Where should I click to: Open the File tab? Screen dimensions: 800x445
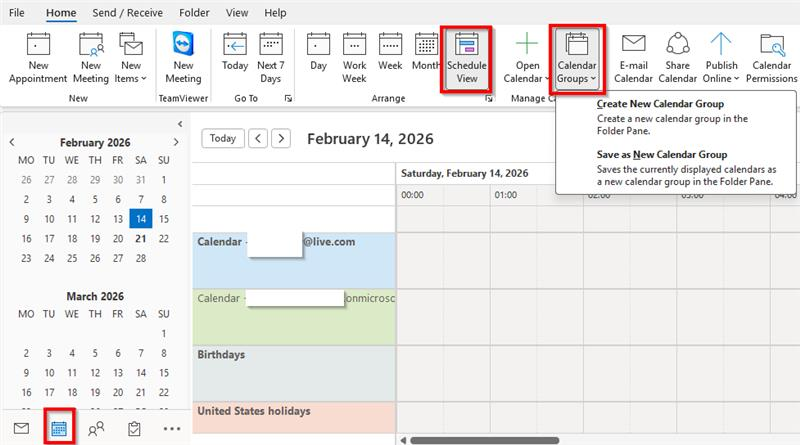[16, 13]
